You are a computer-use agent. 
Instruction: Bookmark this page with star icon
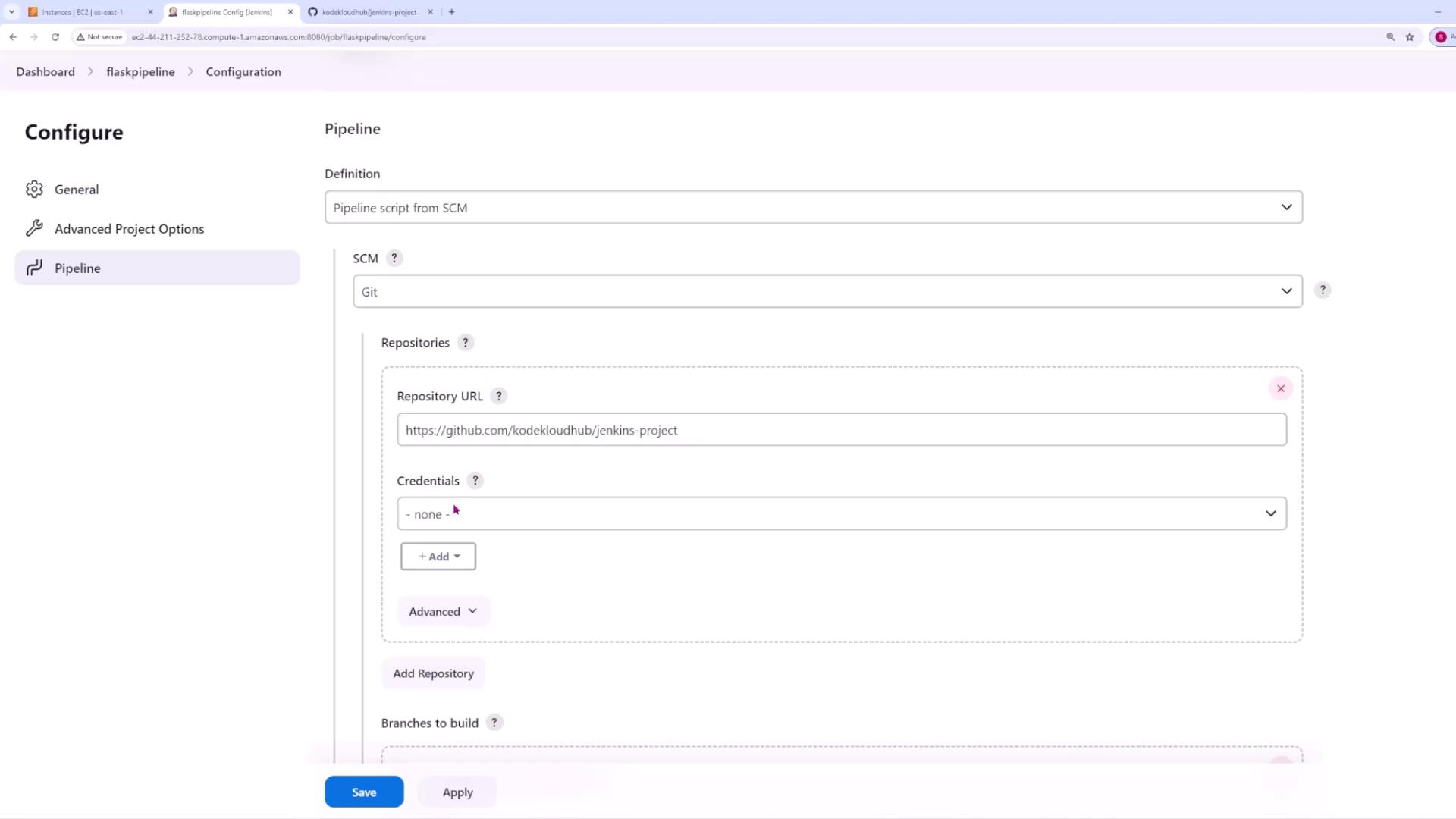click(x=1410, y=36)
